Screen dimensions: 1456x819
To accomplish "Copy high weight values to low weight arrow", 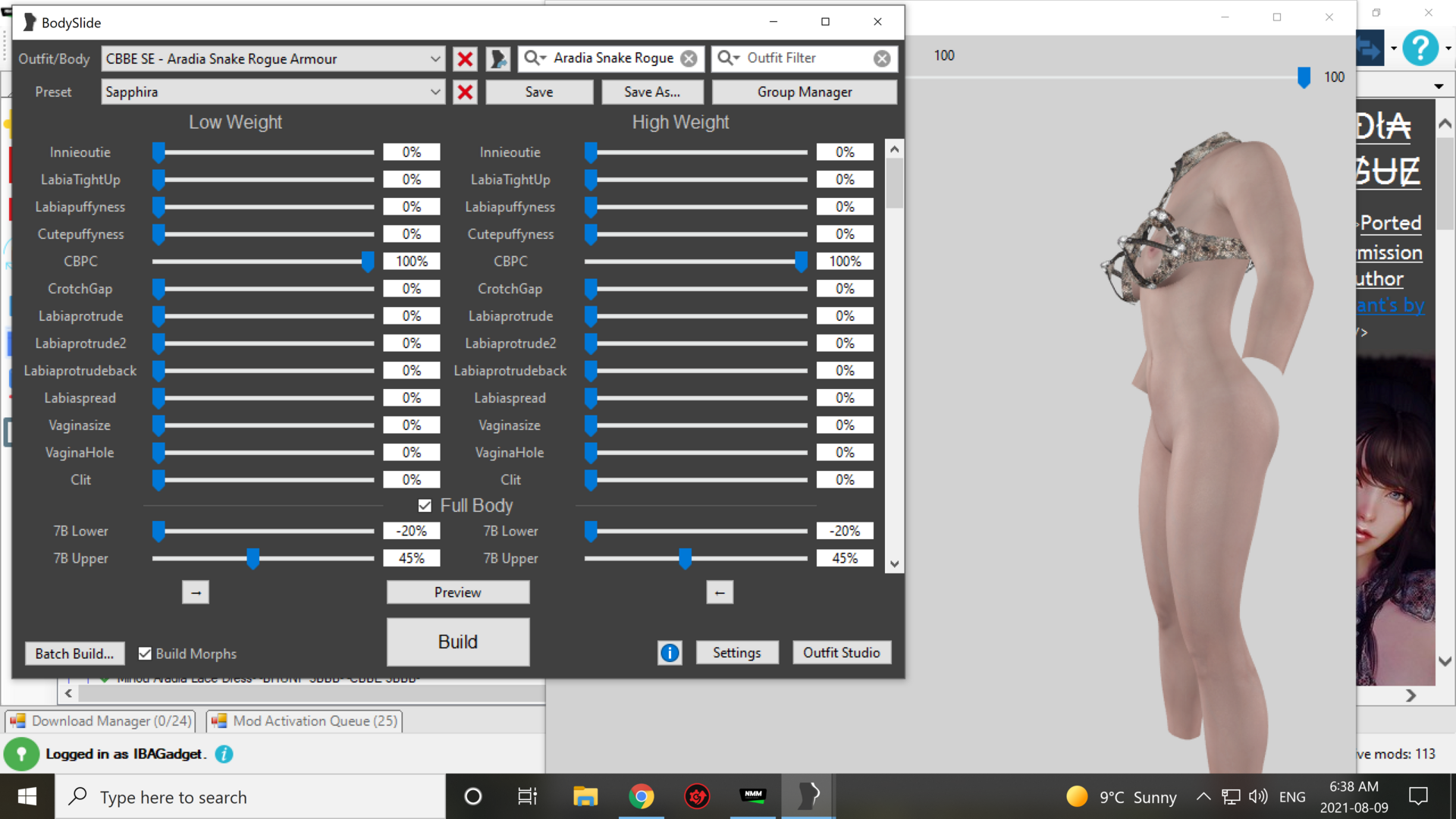I will pos(720,592).
